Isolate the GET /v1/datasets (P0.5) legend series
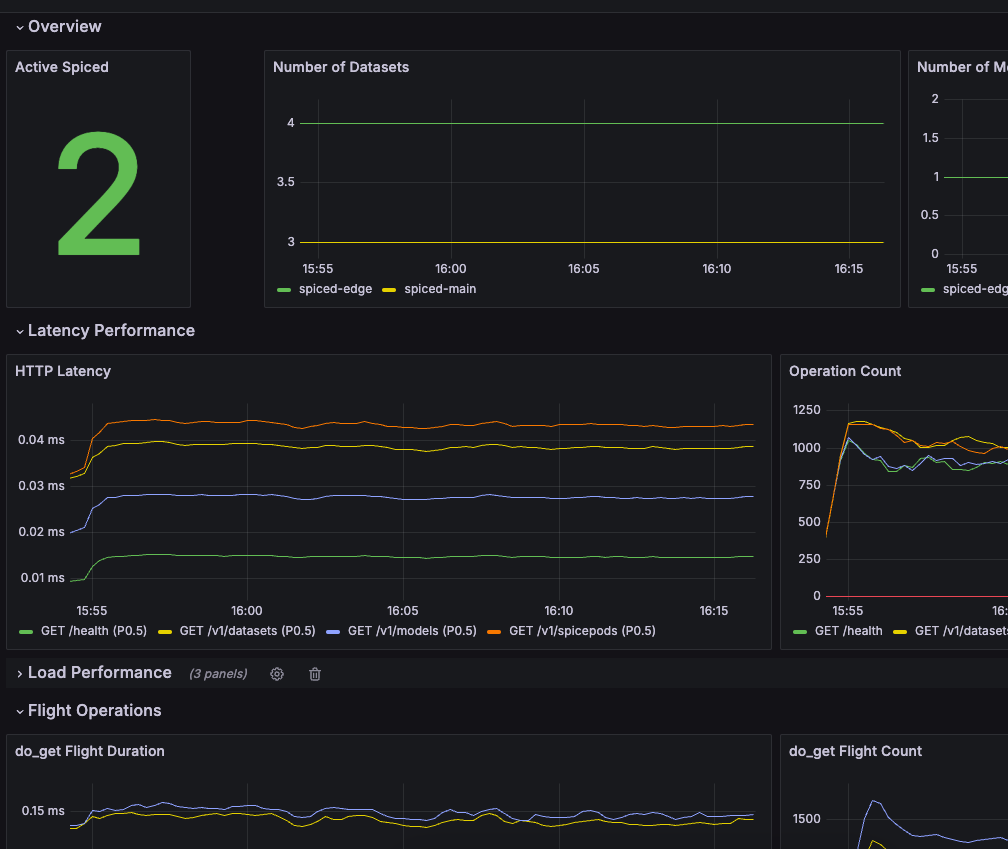The width and height of the screenshot is (1008, 849). 248,631
